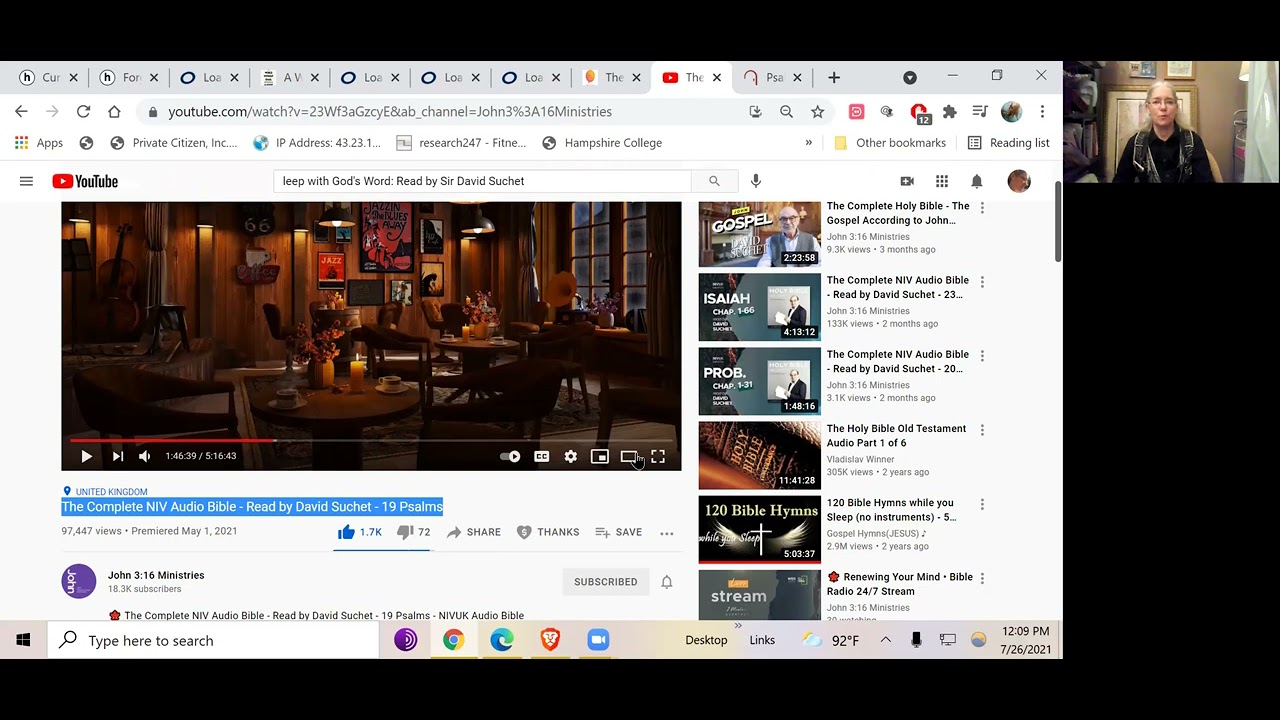Open the John 3:16 Ministries channel avatar

pos(79,581)
